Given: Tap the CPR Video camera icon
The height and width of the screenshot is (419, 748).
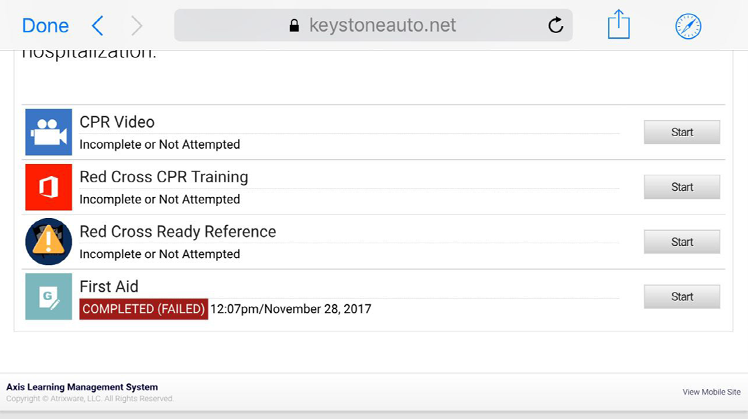Looking at the screenshot, I should click(49, 132).
